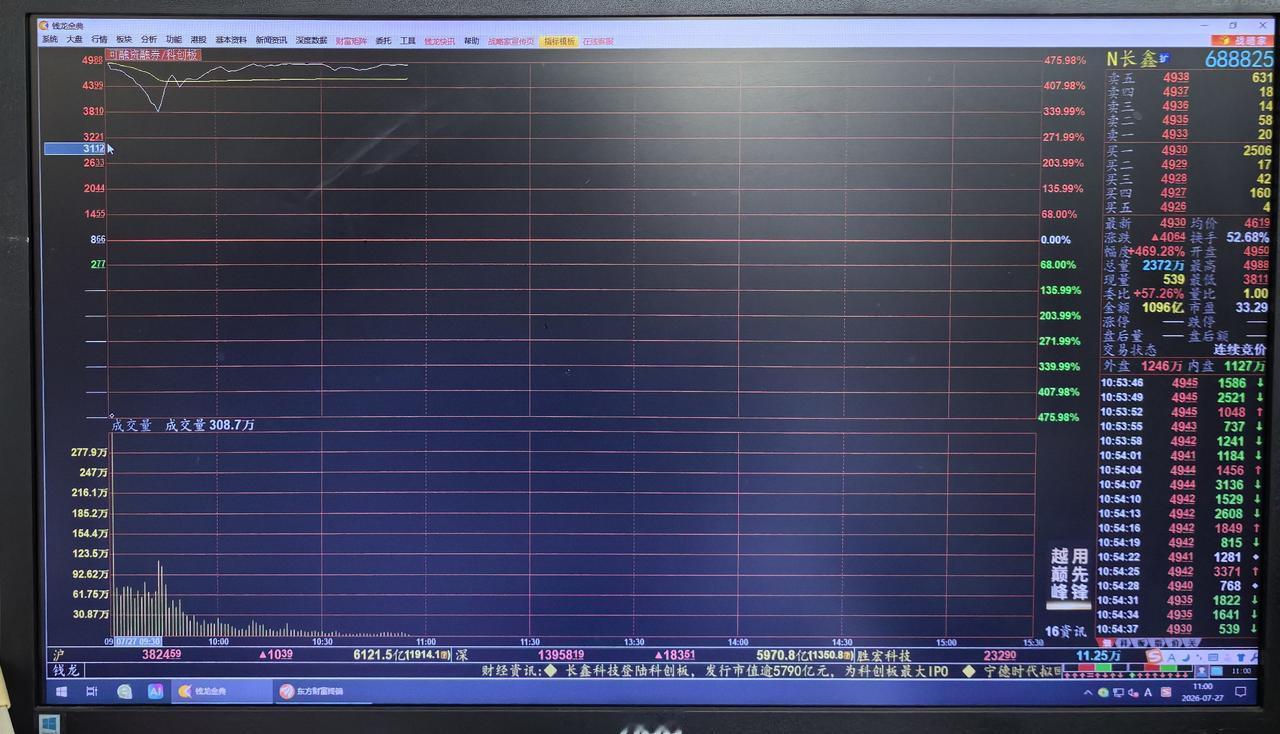
Task: Open the 委托 menu
Action: click(383, 42)
